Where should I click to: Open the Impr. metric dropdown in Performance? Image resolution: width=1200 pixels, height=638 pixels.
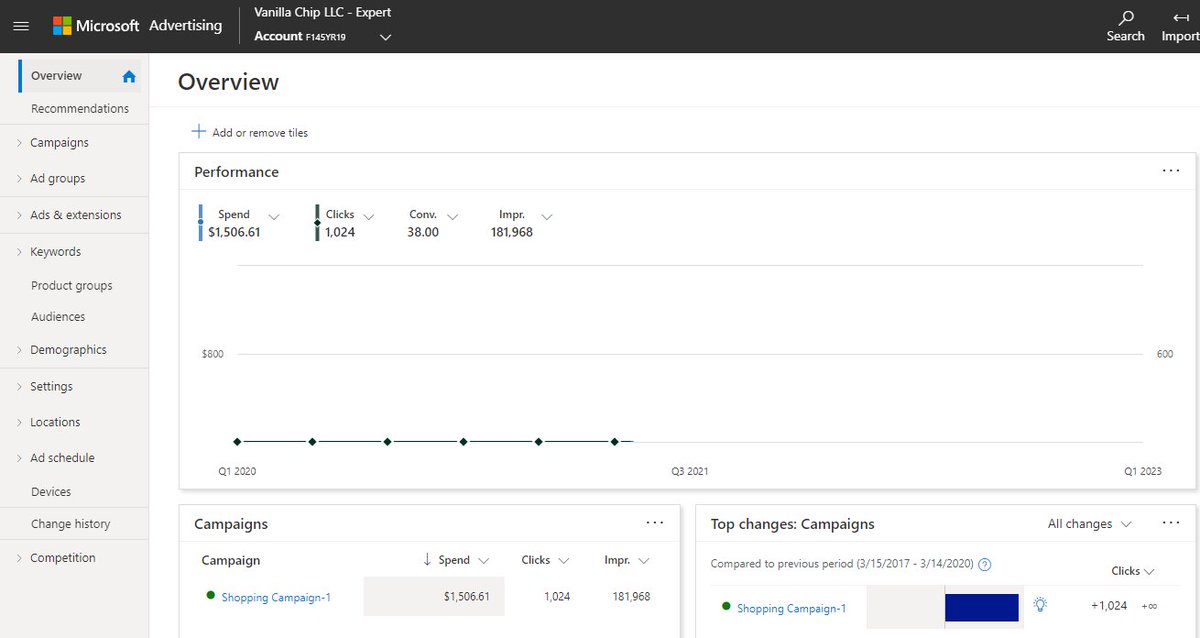546,216
